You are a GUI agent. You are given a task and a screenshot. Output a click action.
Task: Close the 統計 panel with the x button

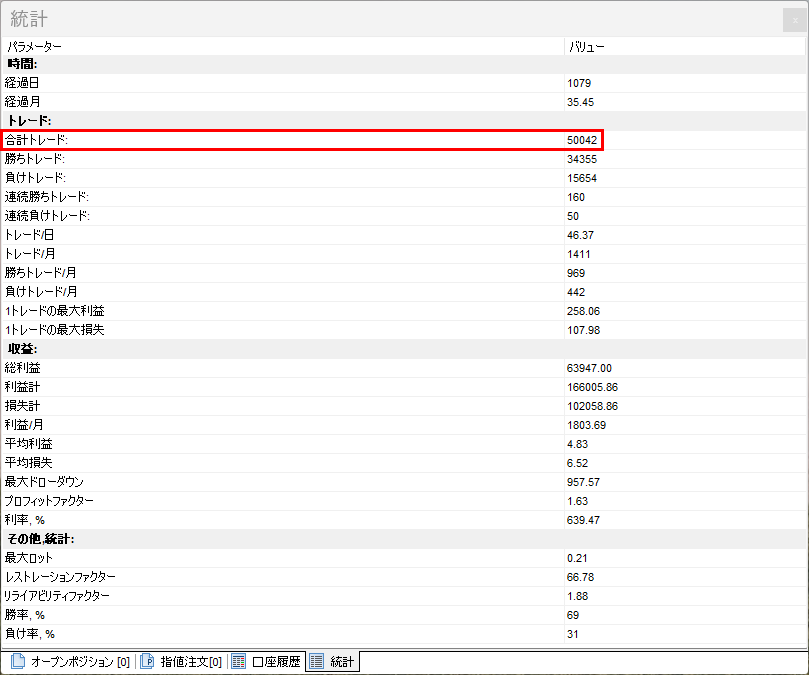click(795, 20)
